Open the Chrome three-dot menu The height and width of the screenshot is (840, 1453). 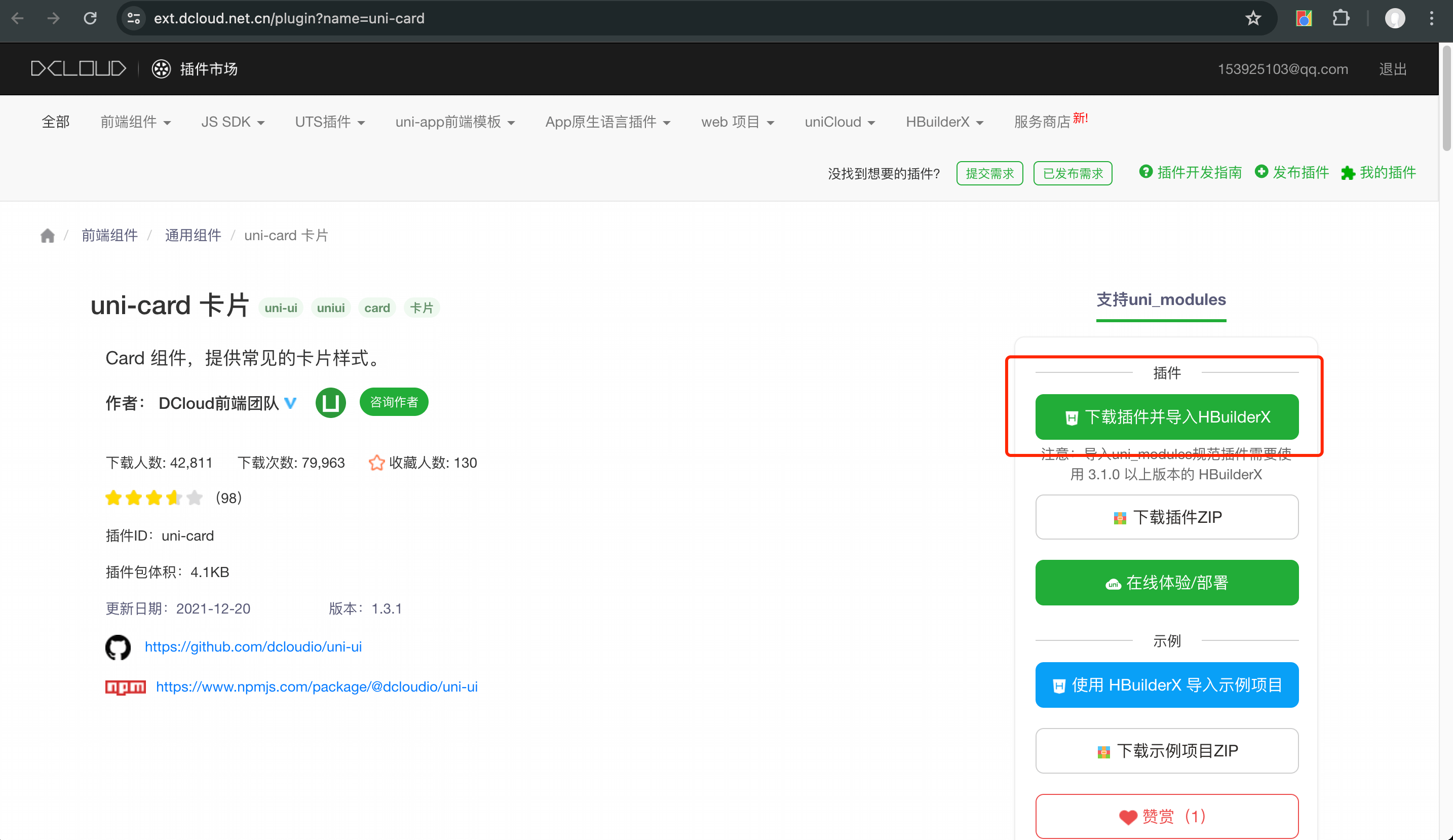1431,18
